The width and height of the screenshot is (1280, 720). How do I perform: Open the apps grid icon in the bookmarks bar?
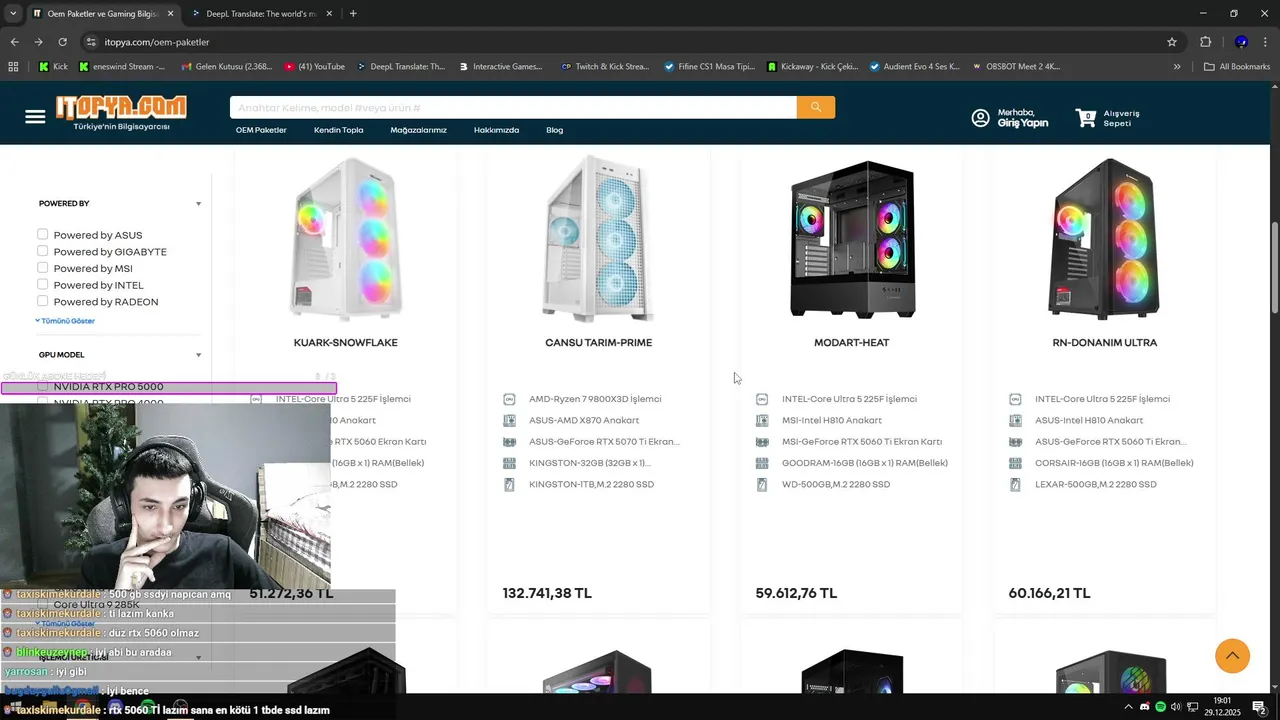pos(13,67)
